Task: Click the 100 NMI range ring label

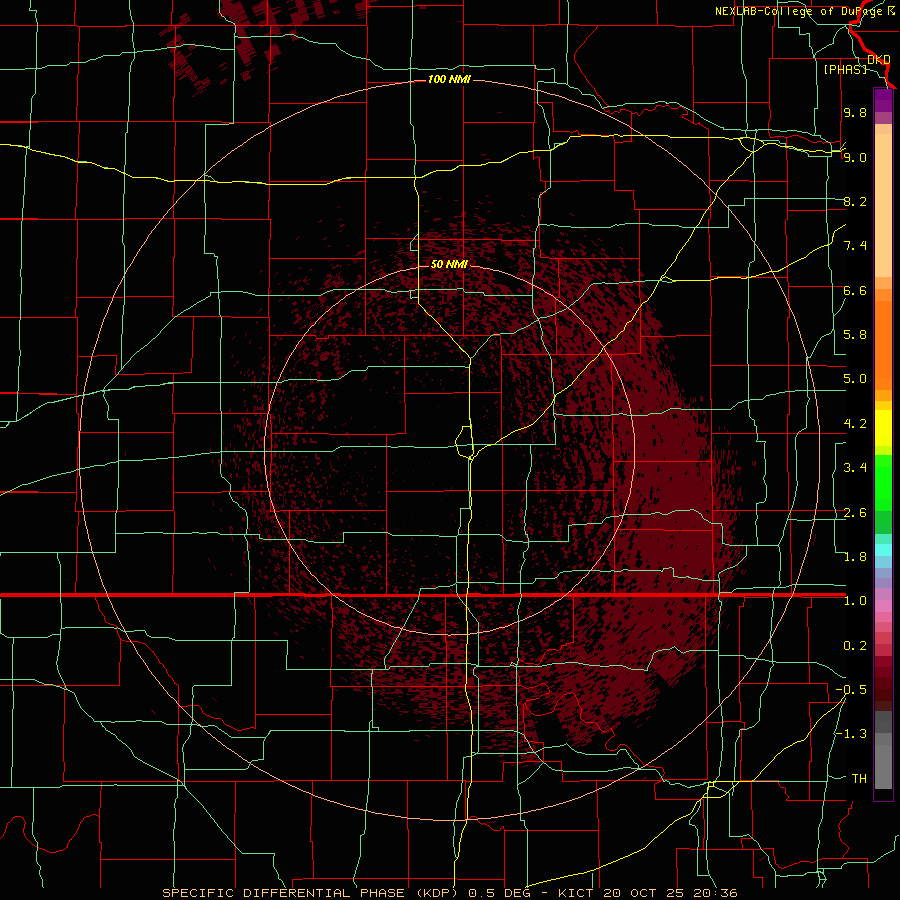Action: point(449,79)
